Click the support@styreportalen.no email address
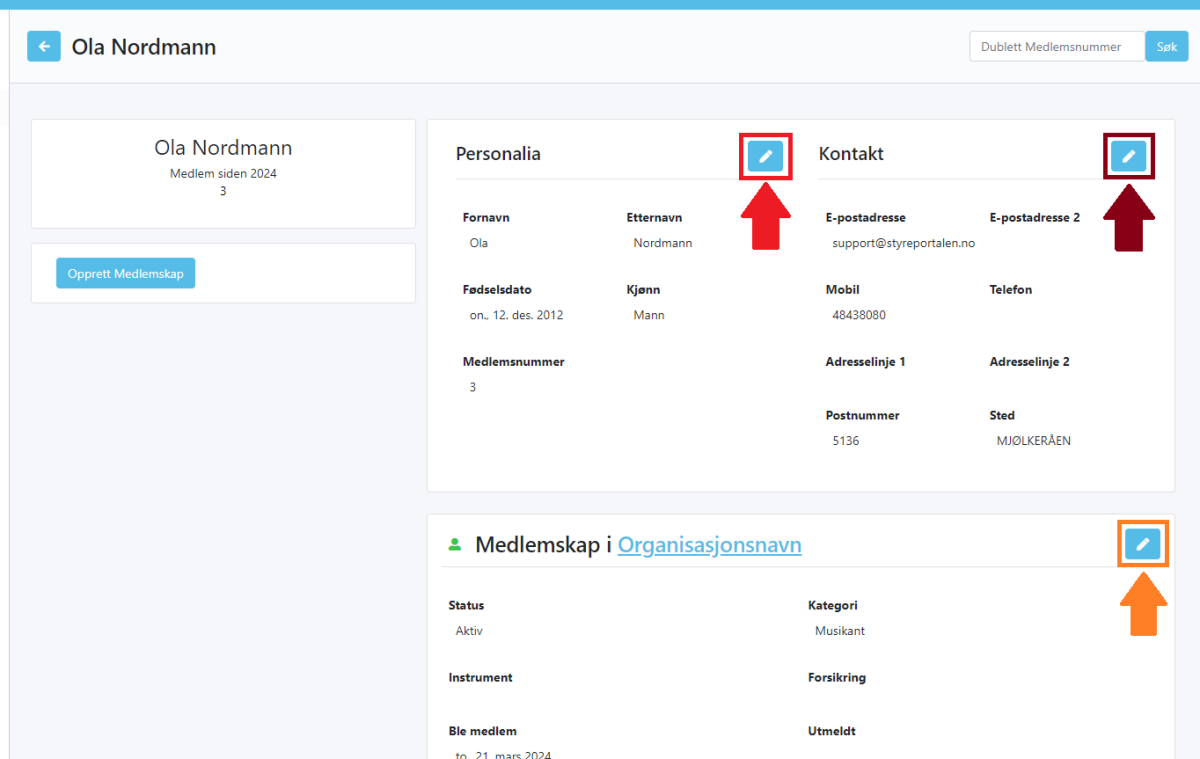The height and width of the screenshot is (759, 1200). pyautogui.click(x=903, y=243)
